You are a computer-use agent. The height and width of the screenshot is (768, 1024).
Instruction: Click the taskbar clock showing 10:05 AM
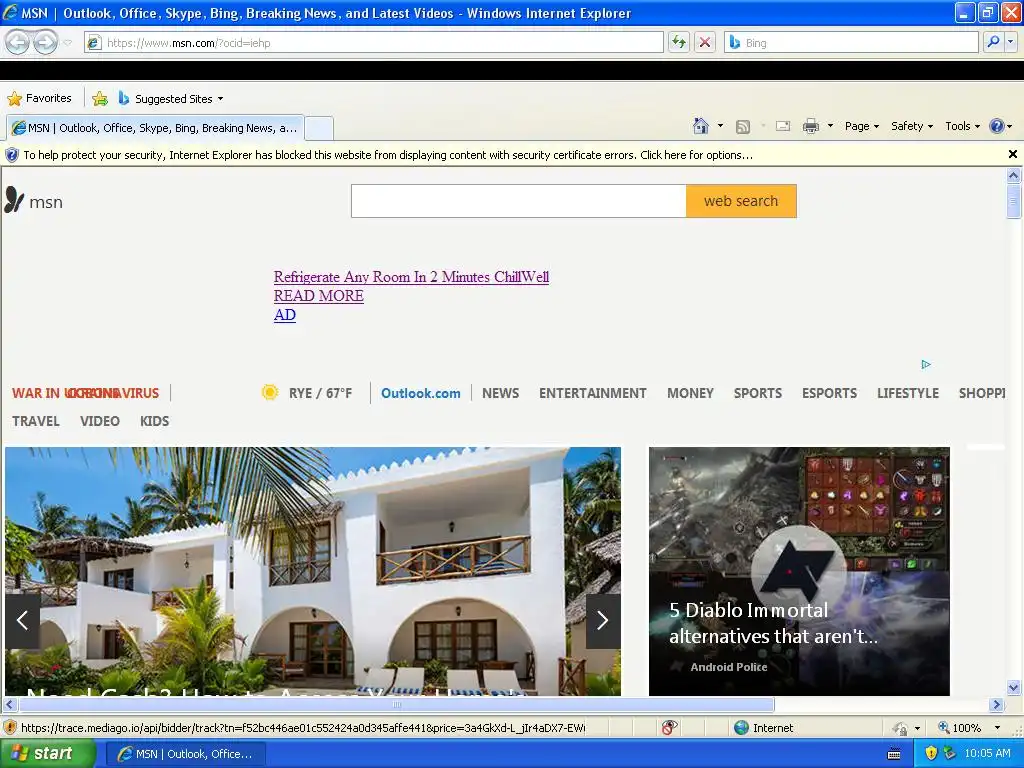(987, 753)
